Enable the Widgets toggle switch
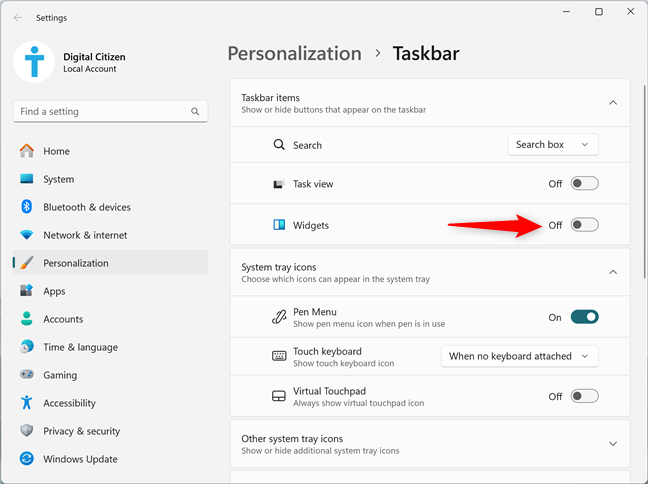The width and height of the screenshot is (648, 484). click(584, 225)
